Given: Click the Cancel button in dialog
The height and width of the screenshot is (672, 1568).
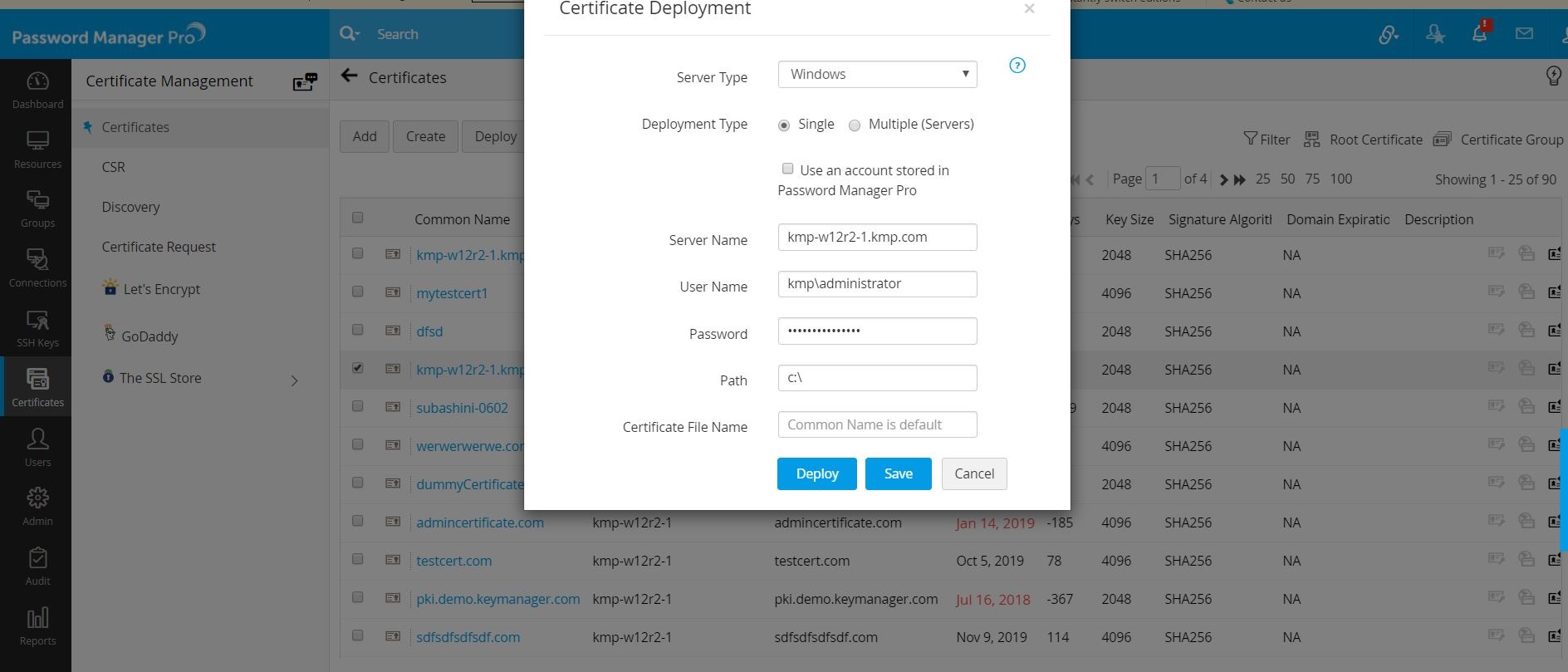Looking at the screenshot, I should [974, 473].
